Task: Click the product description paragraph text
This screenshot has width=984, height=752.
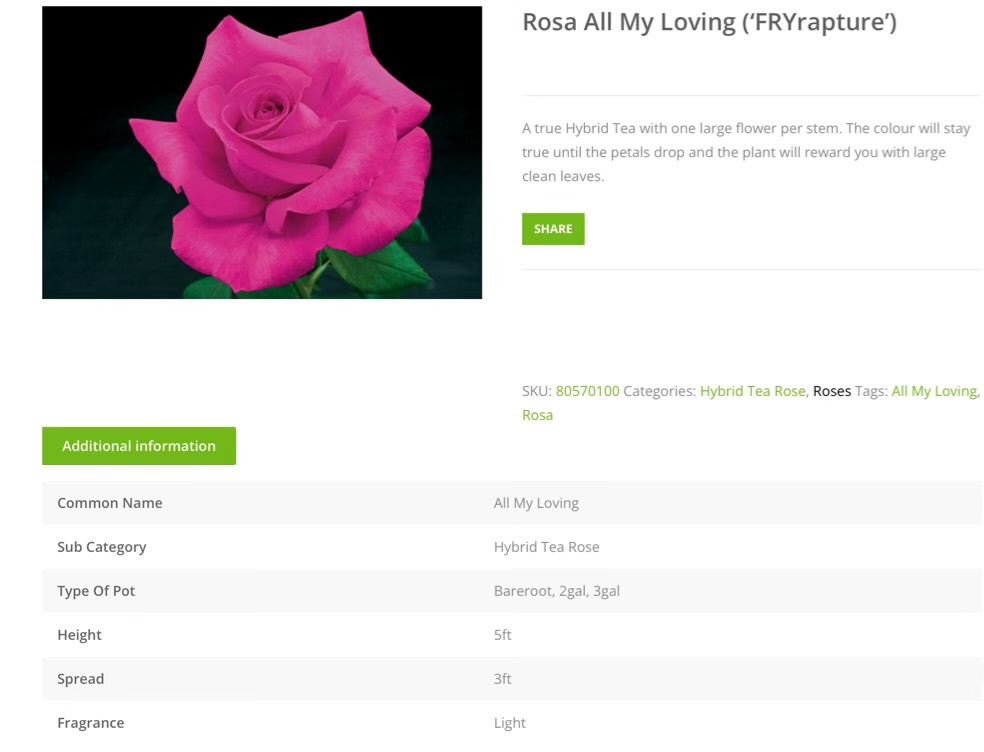Action: [x=745, y=152]
